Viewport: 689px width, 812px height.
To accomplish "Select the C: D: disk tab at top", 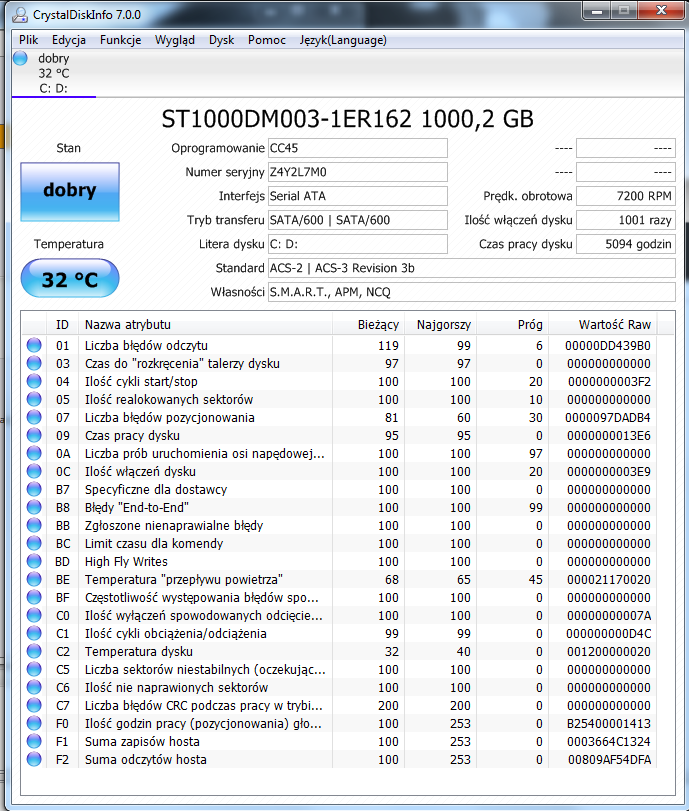I will pos(53,74).
